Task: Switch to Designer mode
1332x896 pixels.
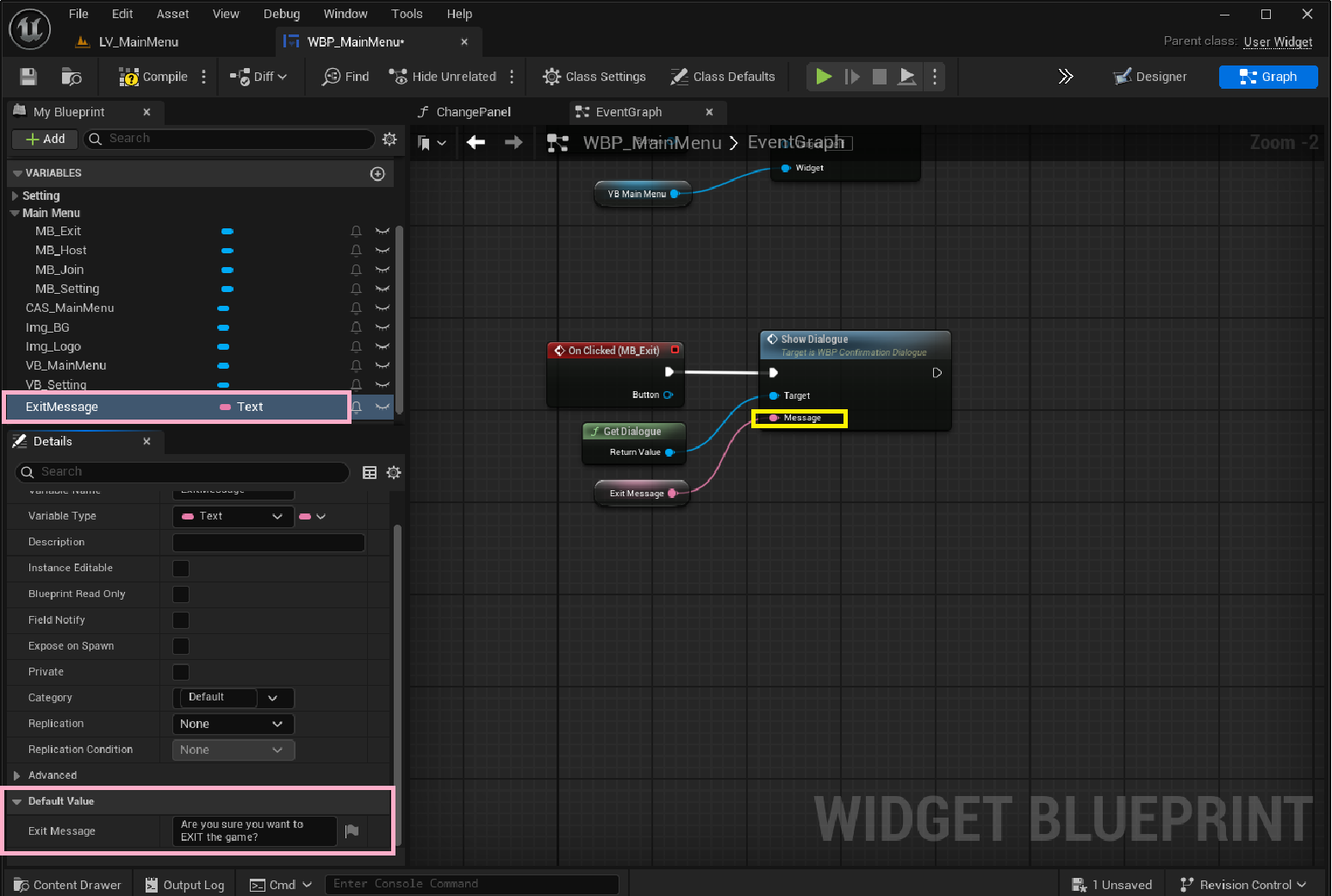Action: 1150,77
